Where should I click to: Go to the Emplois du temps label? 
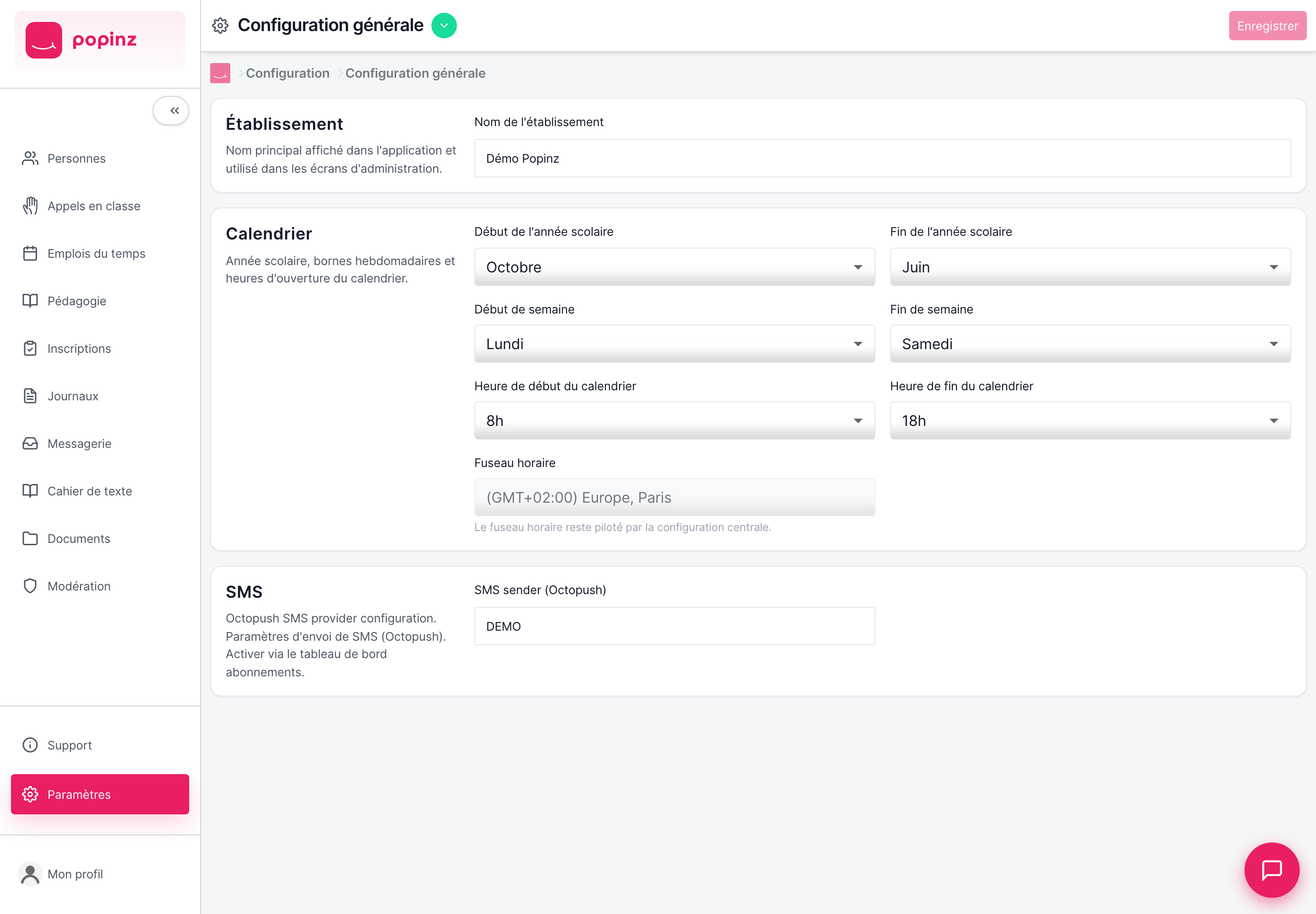click(x=96, y=254)
